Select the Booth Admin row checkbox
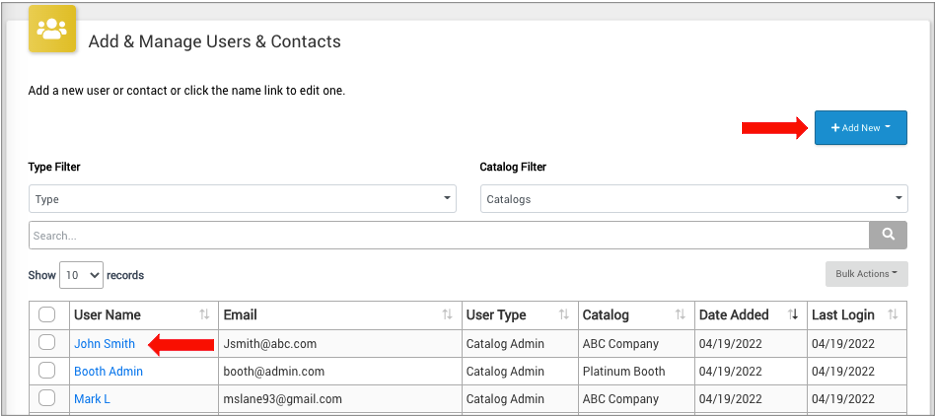The height and width of the screenshot is (420, 938). [x=47, y=371]
